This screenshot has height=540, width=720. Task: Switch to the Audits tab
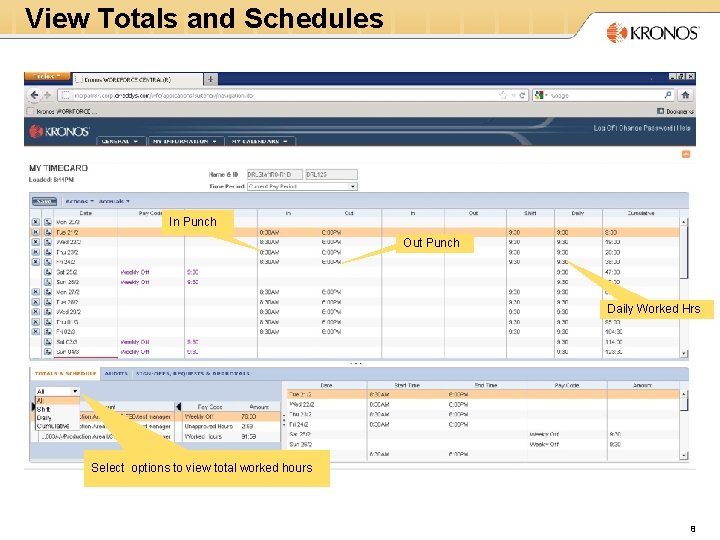point(116,373)
